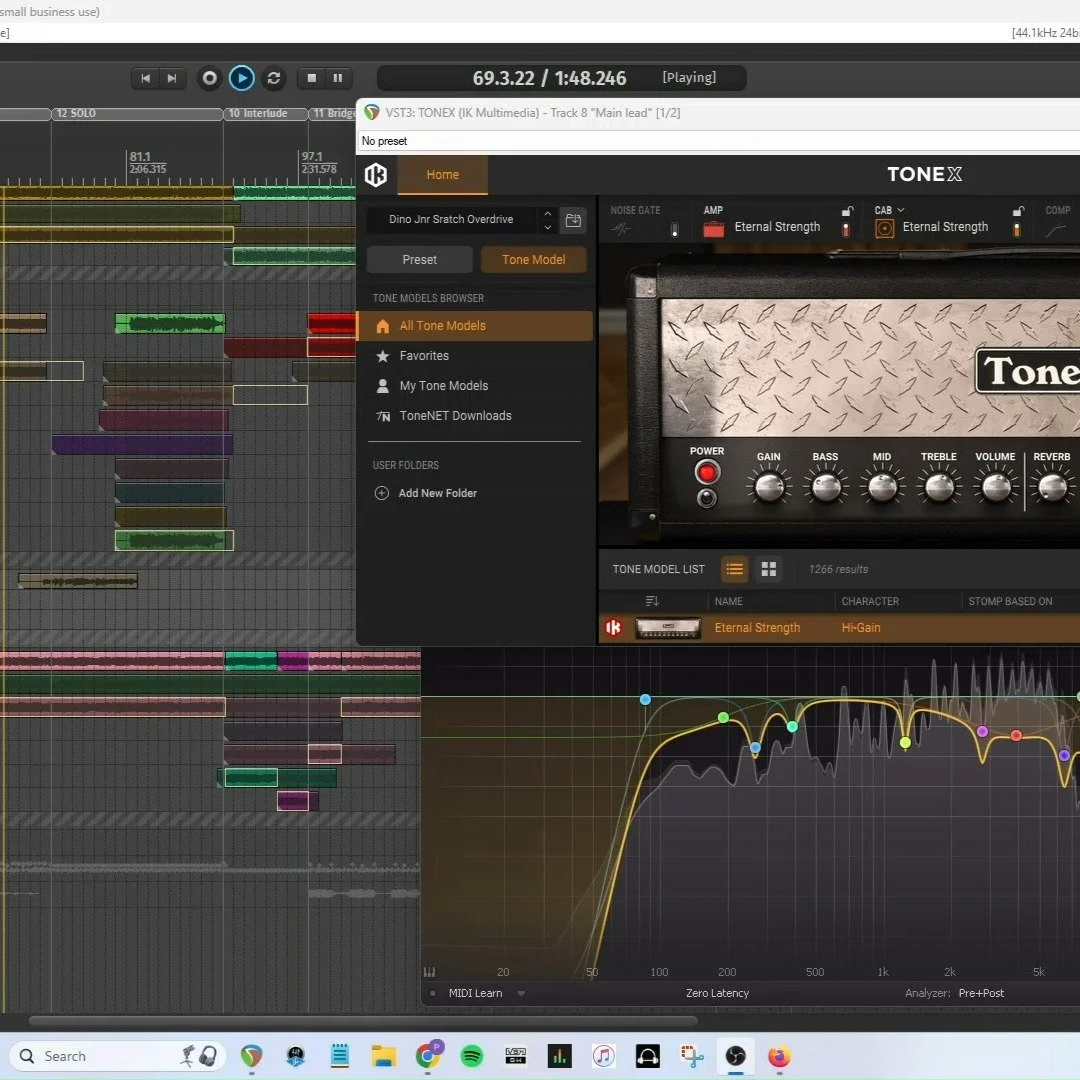Switch Tone Model List to grid view

click(x=769, y=569)
